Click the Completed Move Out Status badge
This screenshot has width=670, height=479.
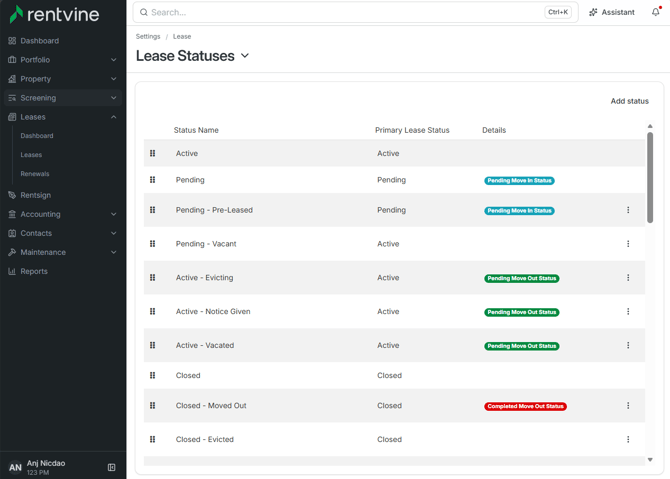coord(525,406)
